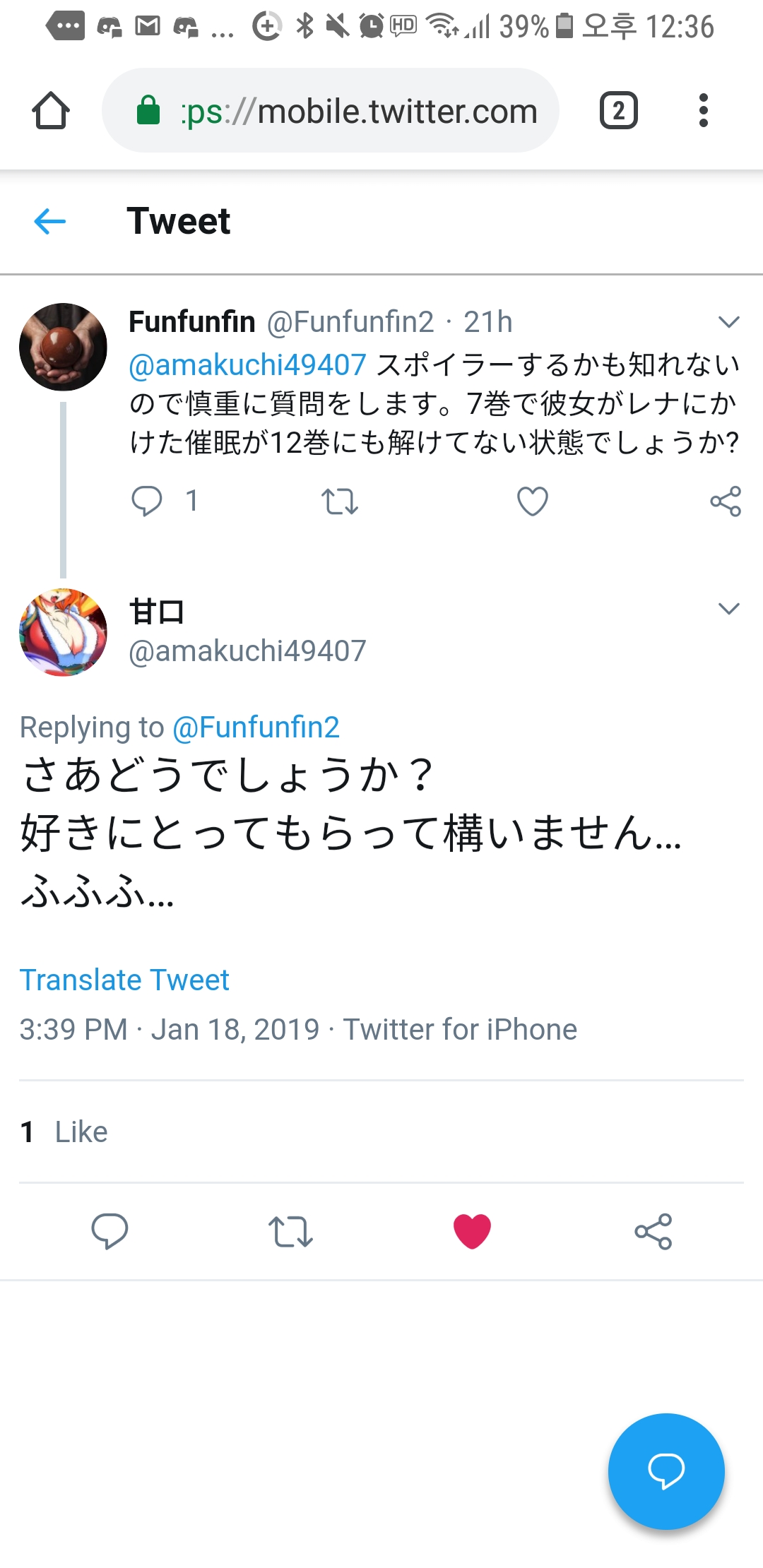Expand options chevron on 甘口's tweet
This screenshot has width=763, height=1568.
728,609
